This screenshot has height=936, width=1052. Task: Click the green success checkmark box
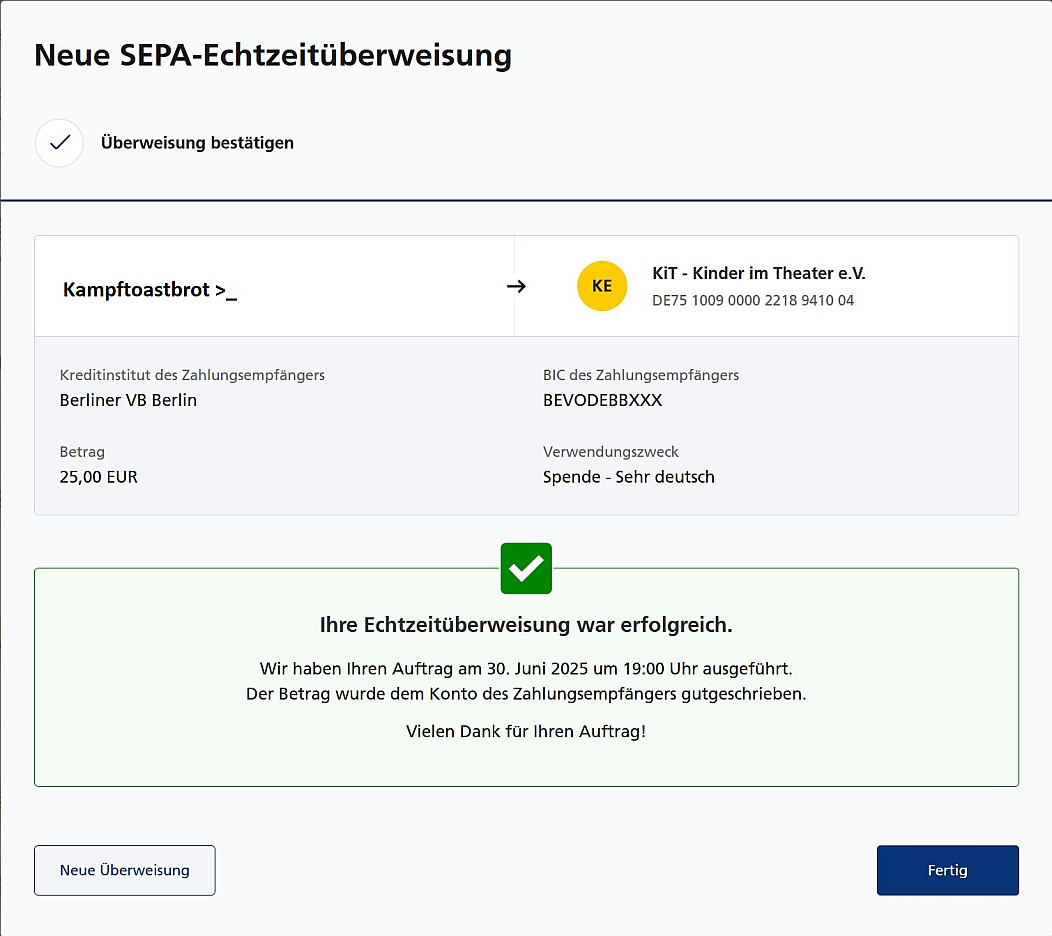[526, 568]
